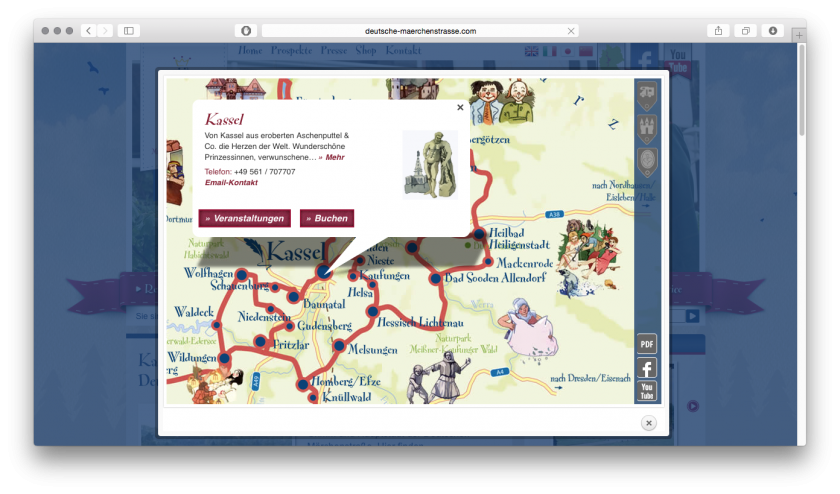This screenshot has width=840, height=494.
Task: Click the Frau Holle illustration on map
Action: [x=529, y=328]
